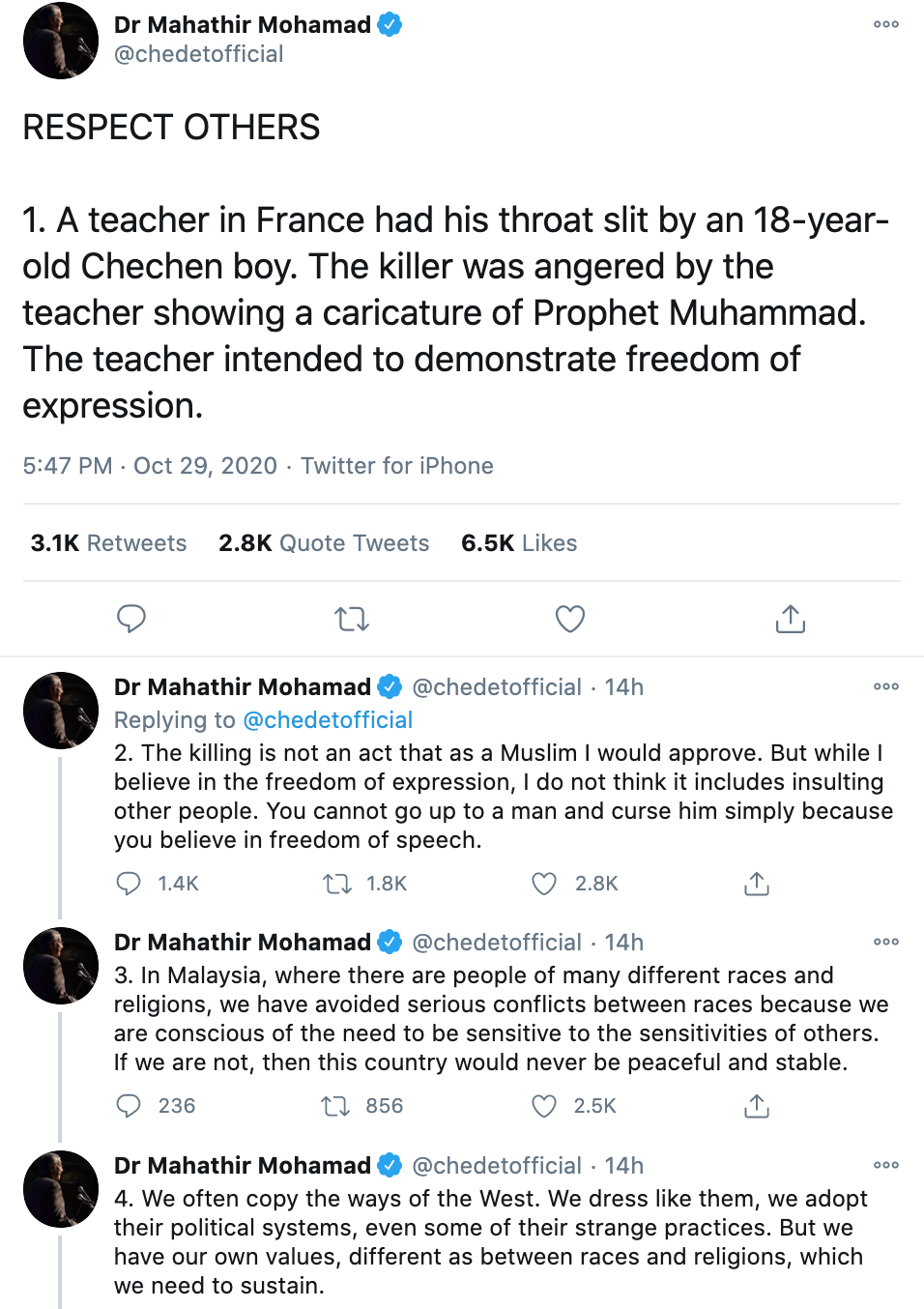Viewport: 924px width, 1309px height.
Task: Reply to the main RESPECT OTHERS tweet
Action: [x=131, y=619]
